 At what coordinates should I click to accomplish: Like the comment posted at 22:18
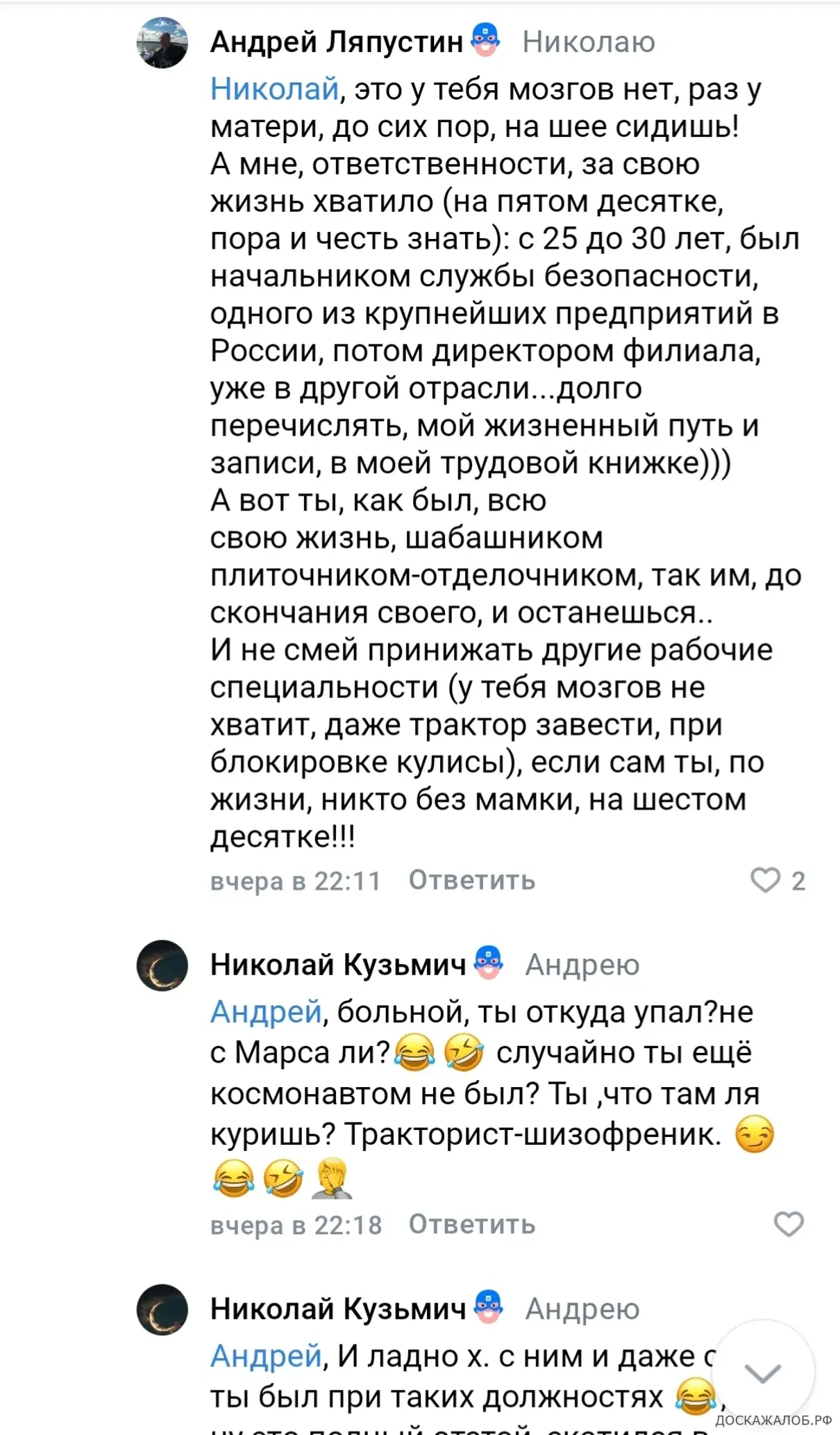click(x=789, y=1224)
